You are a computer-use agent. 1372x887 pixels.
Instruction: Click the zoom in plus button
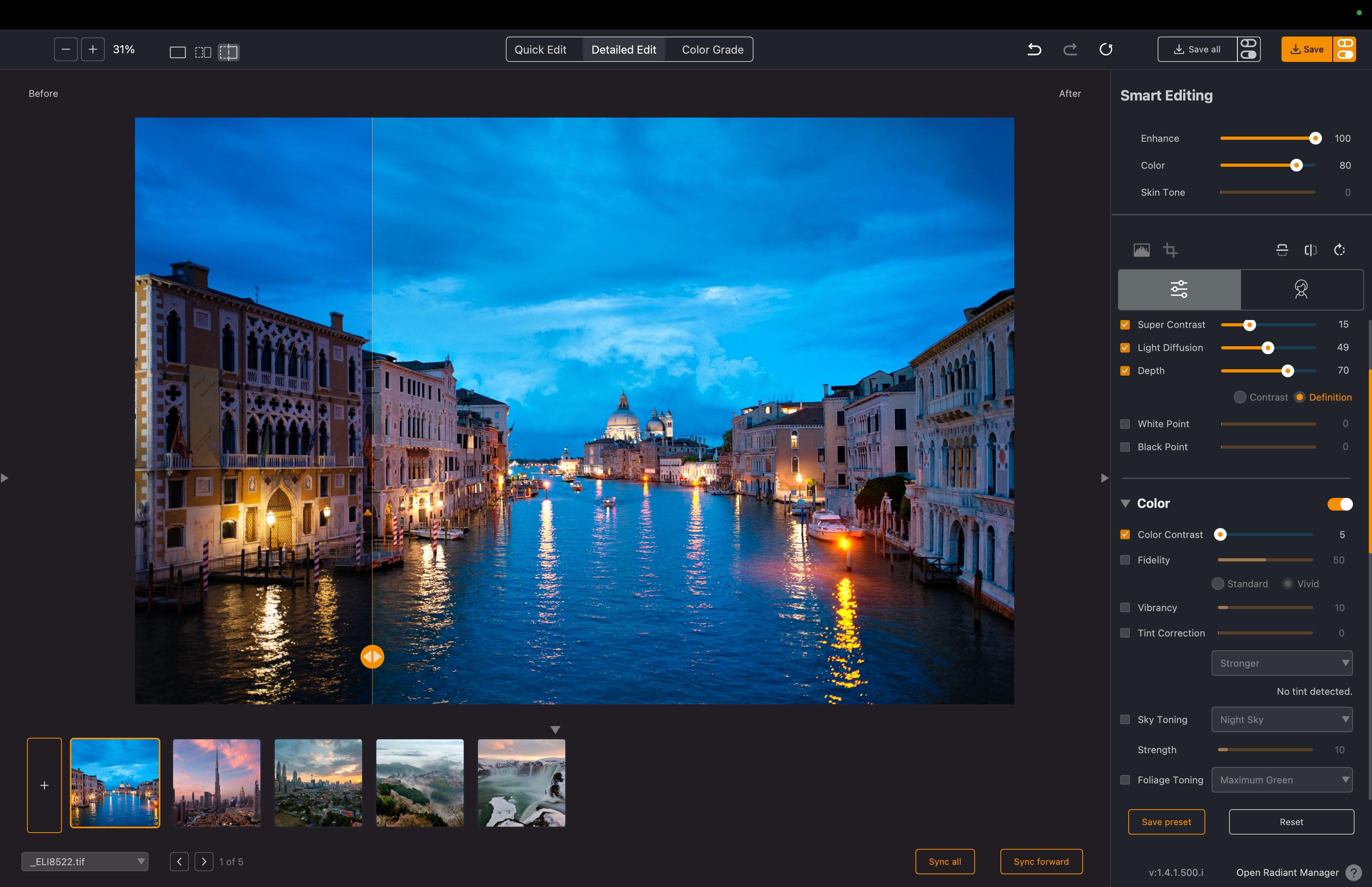coord(92,50)
